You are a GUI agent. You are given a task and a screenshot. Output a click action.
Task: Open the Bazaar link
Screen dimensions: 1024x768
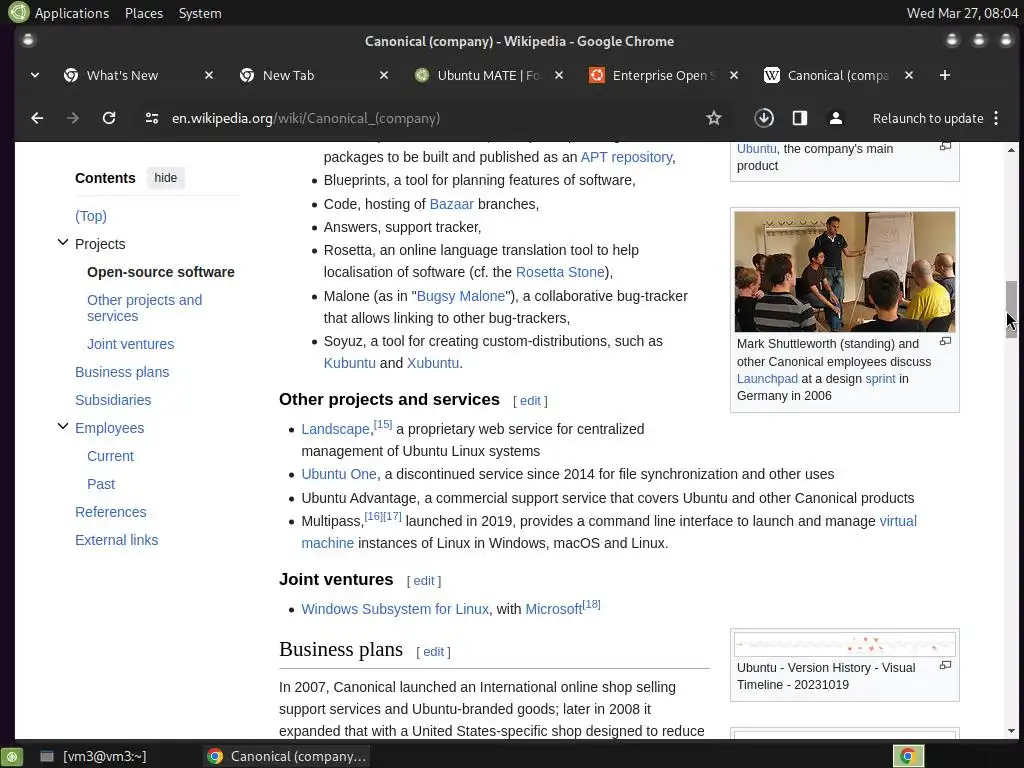click(451, 204)
